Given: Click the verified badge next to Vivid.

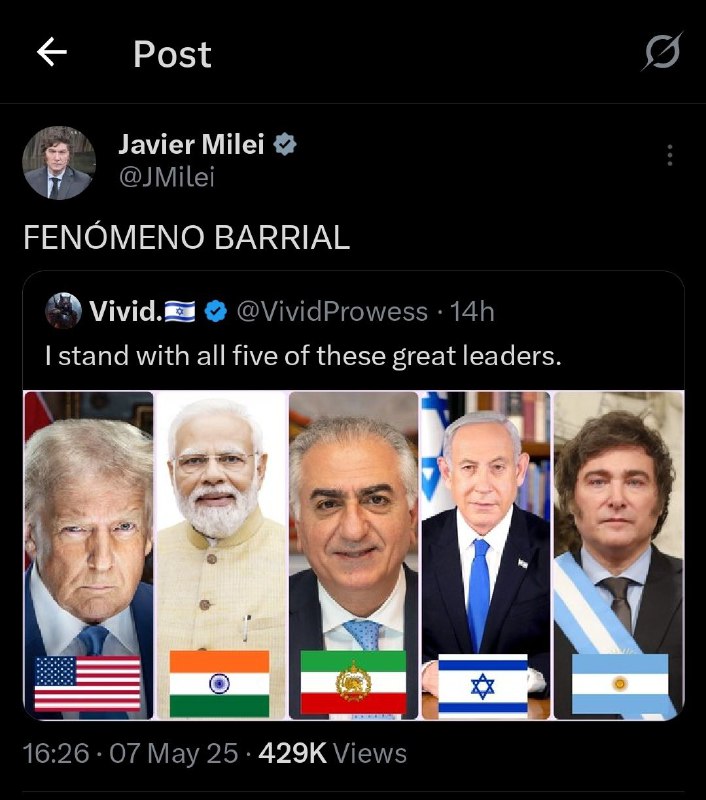Looking at the screenshot, I should (214, 312).
